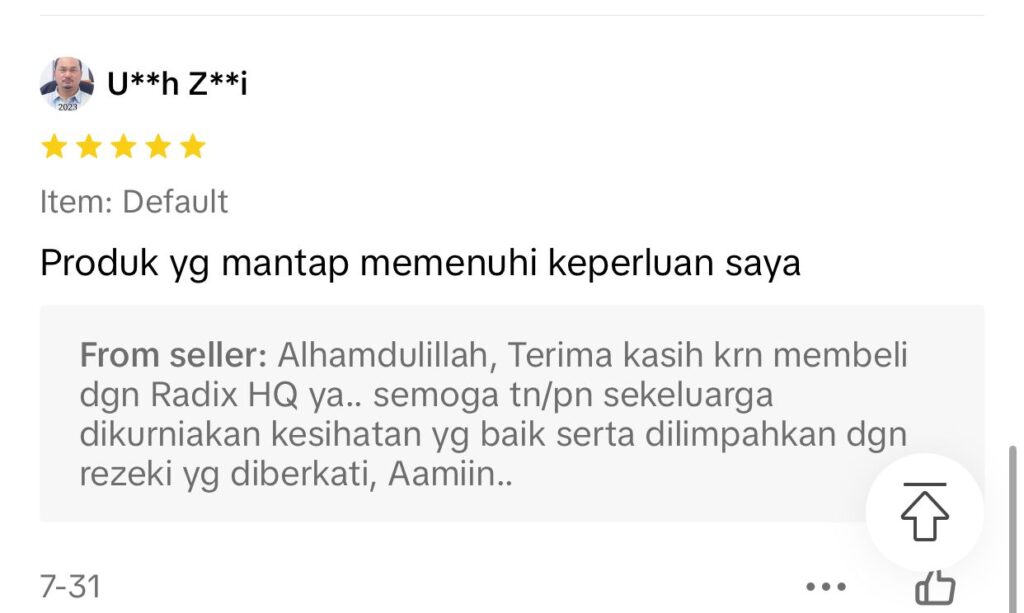Click the fifth yellow rating star
This screenshot has height=613, width=1024.
tap(193, 146)
